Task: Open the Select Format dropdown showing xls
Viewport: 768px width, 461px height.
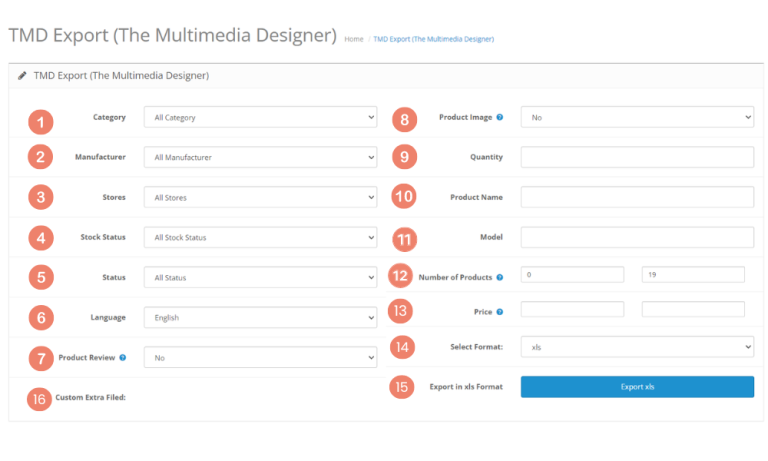Action: point(637,347)
